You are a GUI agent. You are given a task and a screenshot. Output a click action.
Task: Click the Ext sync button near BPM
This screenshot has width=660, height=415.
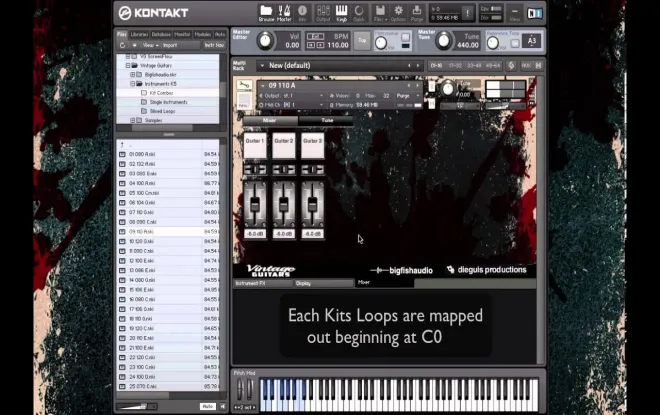tap(318, 37)
